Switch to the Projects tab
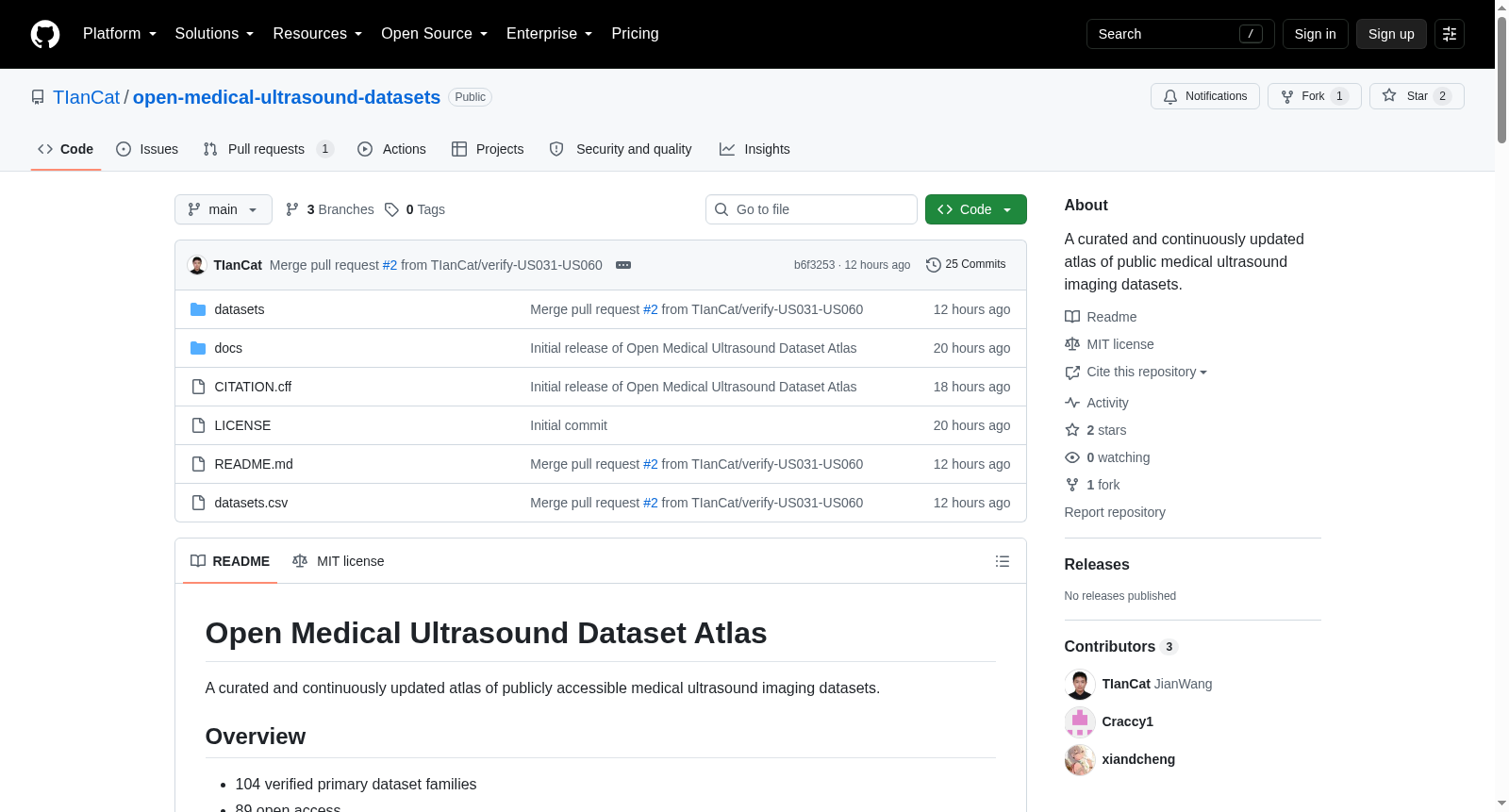This screenshot has height=812, width=1509. [x=488, y=149]
